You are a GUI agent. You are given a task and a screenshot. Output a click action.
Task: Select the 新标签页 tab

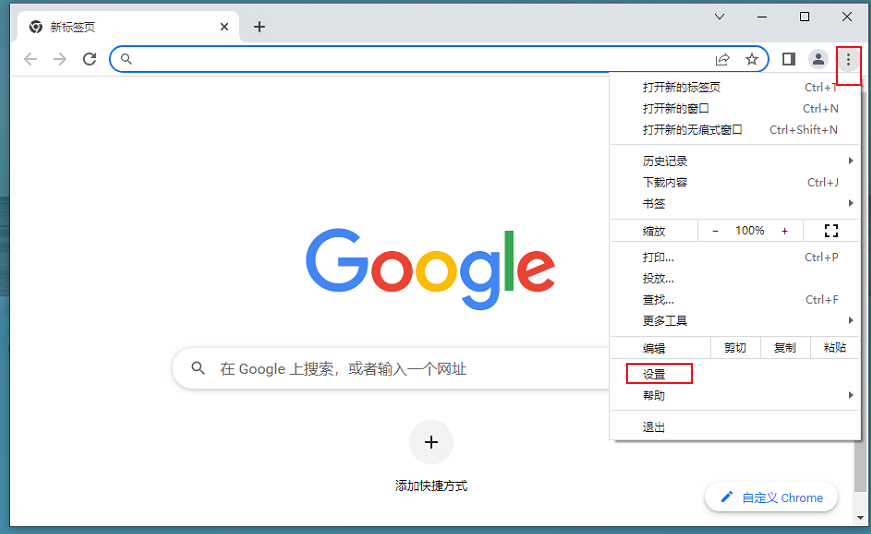pos(128,27)
